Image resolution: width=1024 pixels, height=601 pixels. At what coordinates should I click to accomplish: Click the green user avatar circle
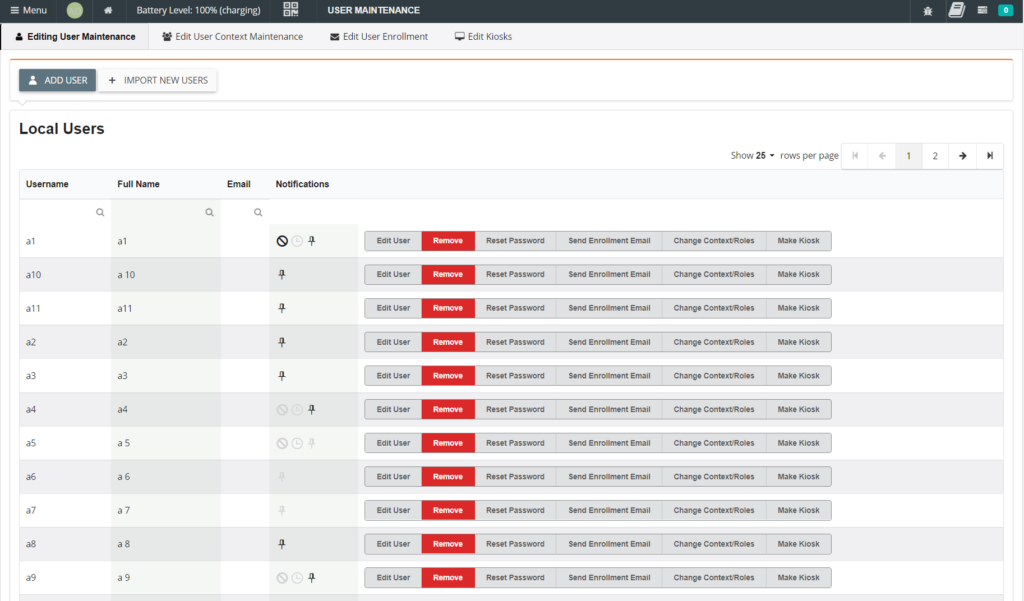(x=75, y=10)
